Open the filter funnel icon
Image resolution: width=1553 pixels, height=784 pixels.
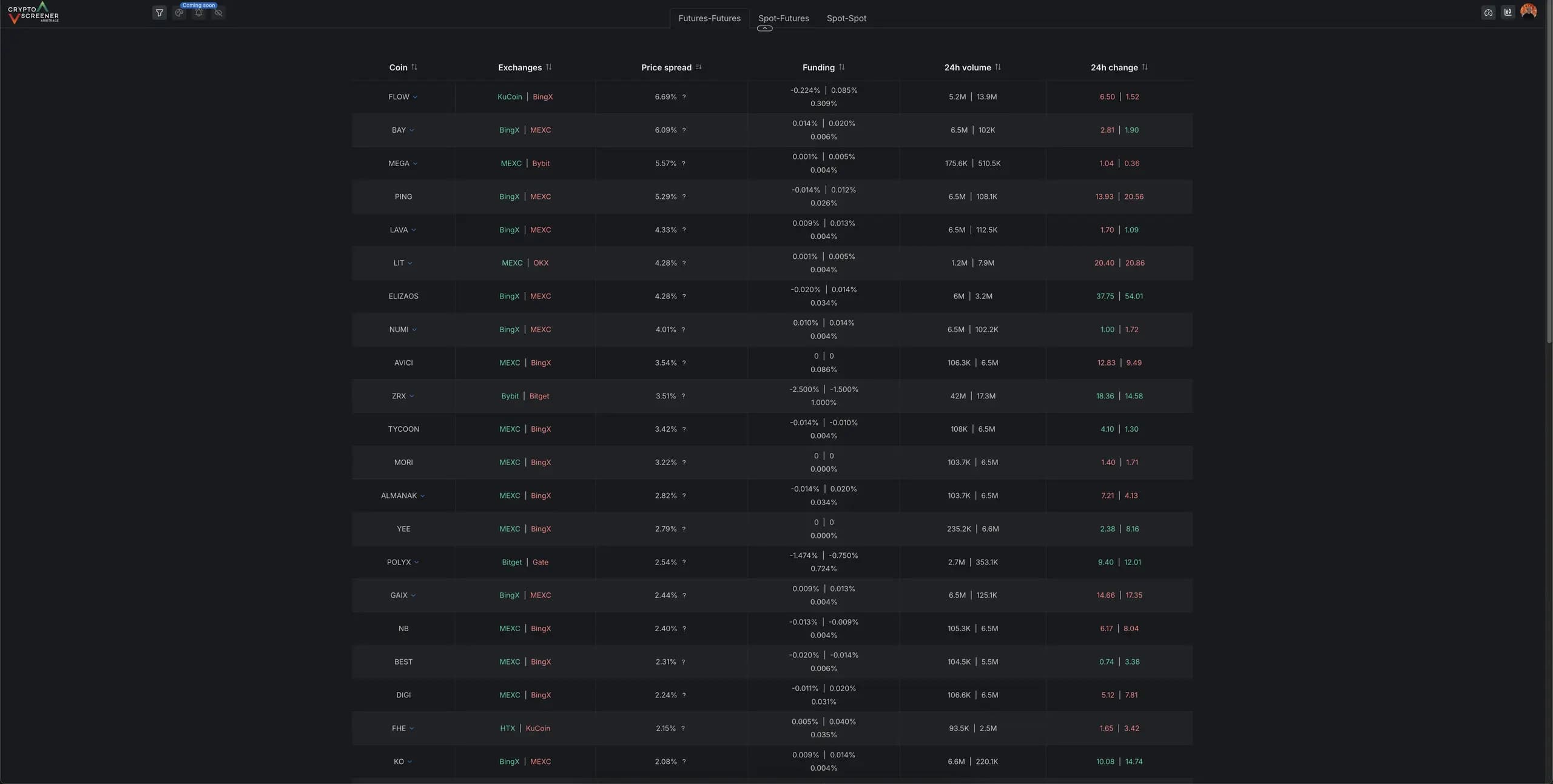coord(159,13)
